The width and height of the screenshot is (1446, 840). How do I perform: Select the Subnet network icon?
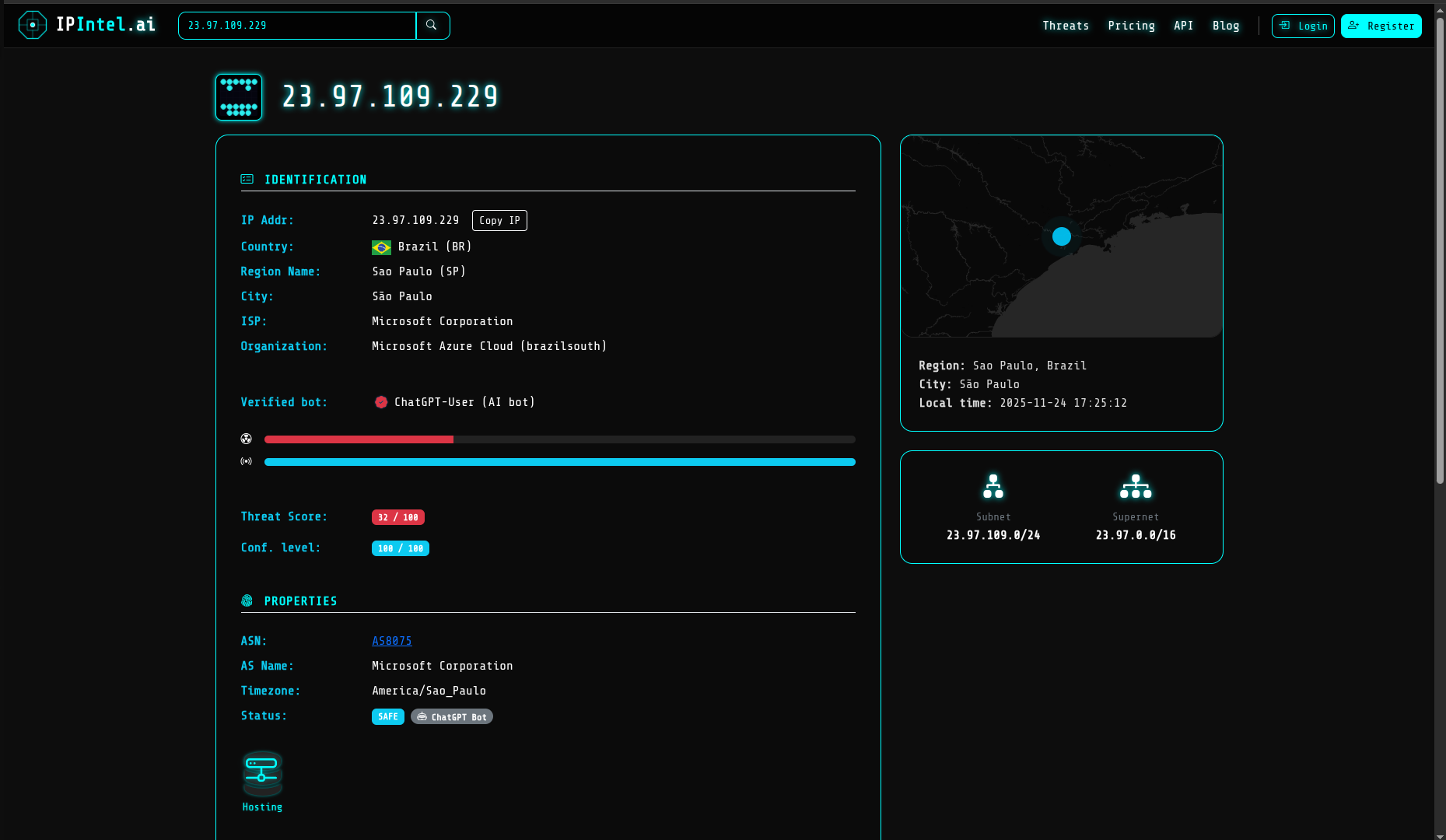point(993,485)
